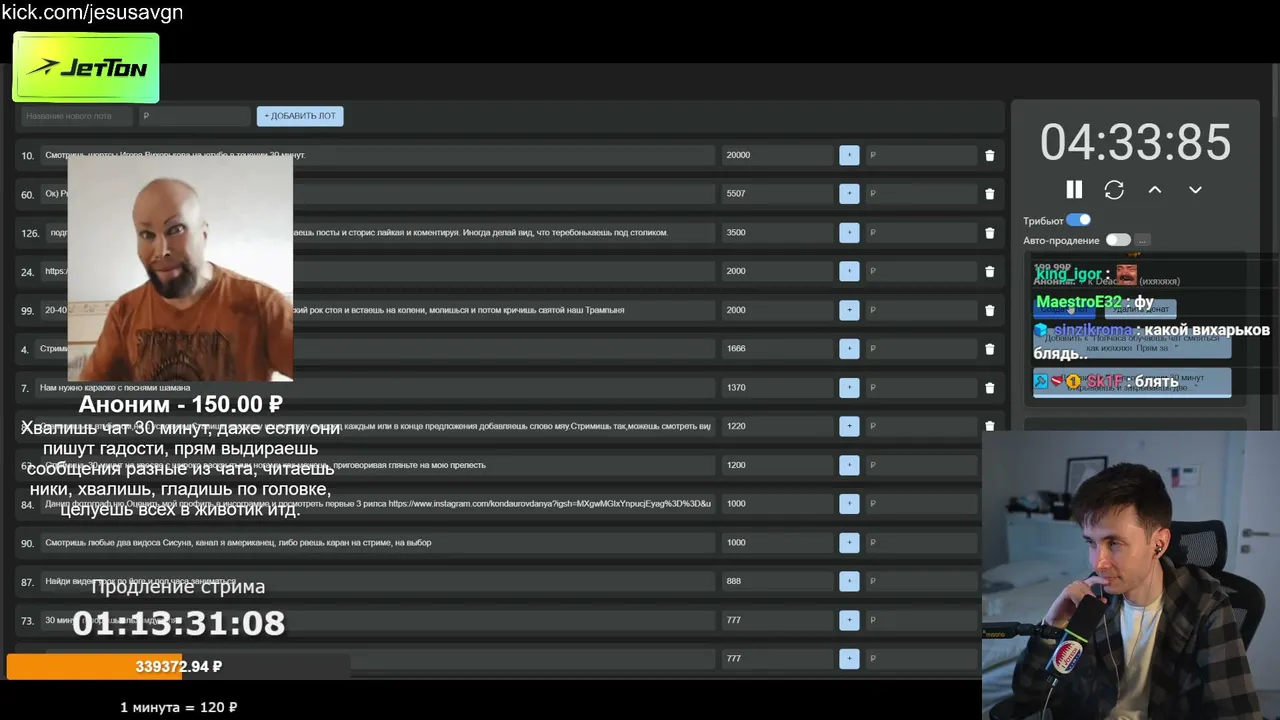Click the 1000 price of lot 90
The image size is (1280, 720).
point(736,542)
